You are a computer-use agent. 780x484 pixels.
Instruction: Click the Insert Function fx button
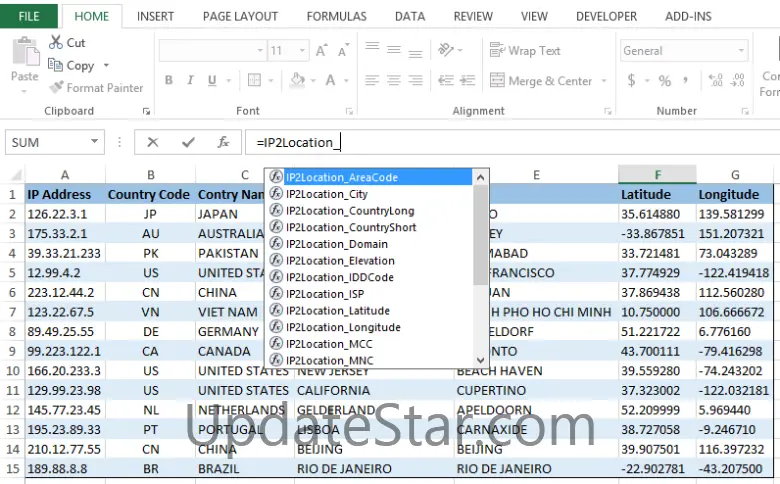(223, 142)
